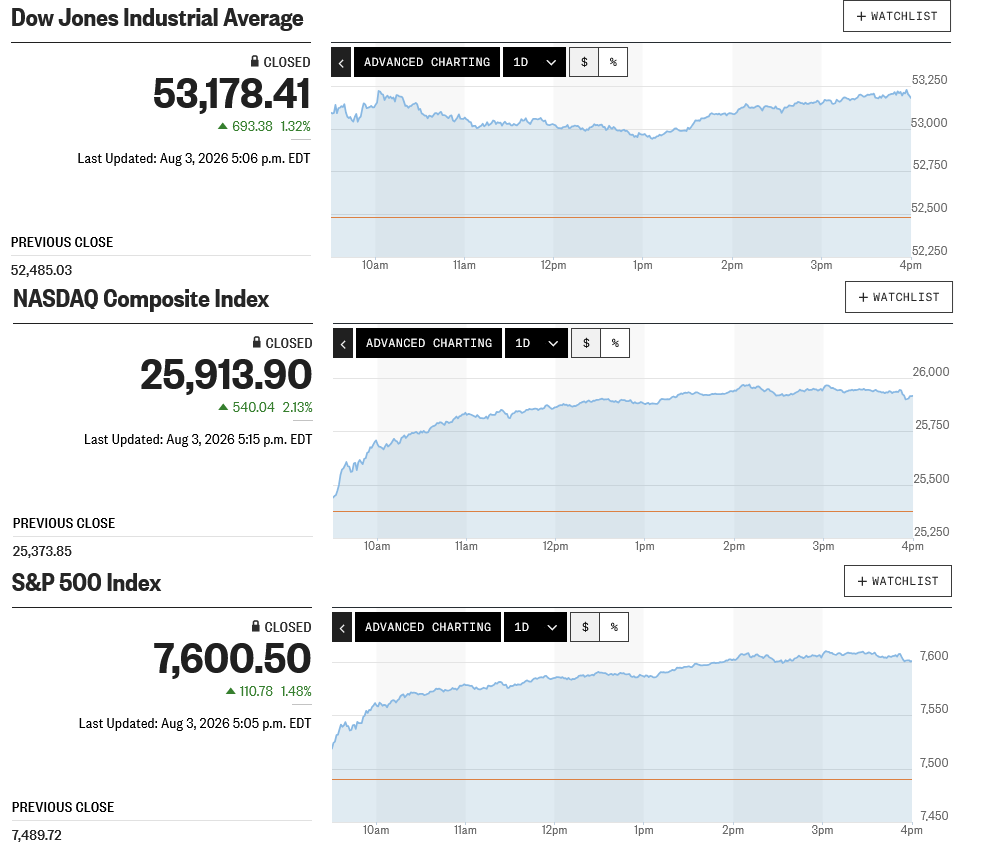Image resolution: width=988 pixels, height=847 pixels.
Task: Switch NASDAQ chart to percent view
Action: tap(615, 343)
